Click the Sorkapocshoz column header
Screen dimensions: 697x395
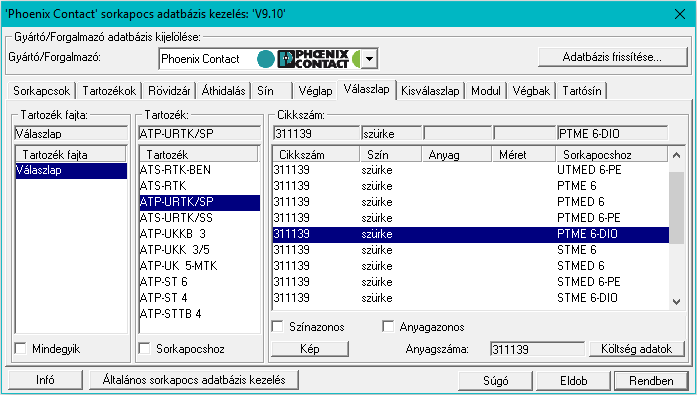612,155
